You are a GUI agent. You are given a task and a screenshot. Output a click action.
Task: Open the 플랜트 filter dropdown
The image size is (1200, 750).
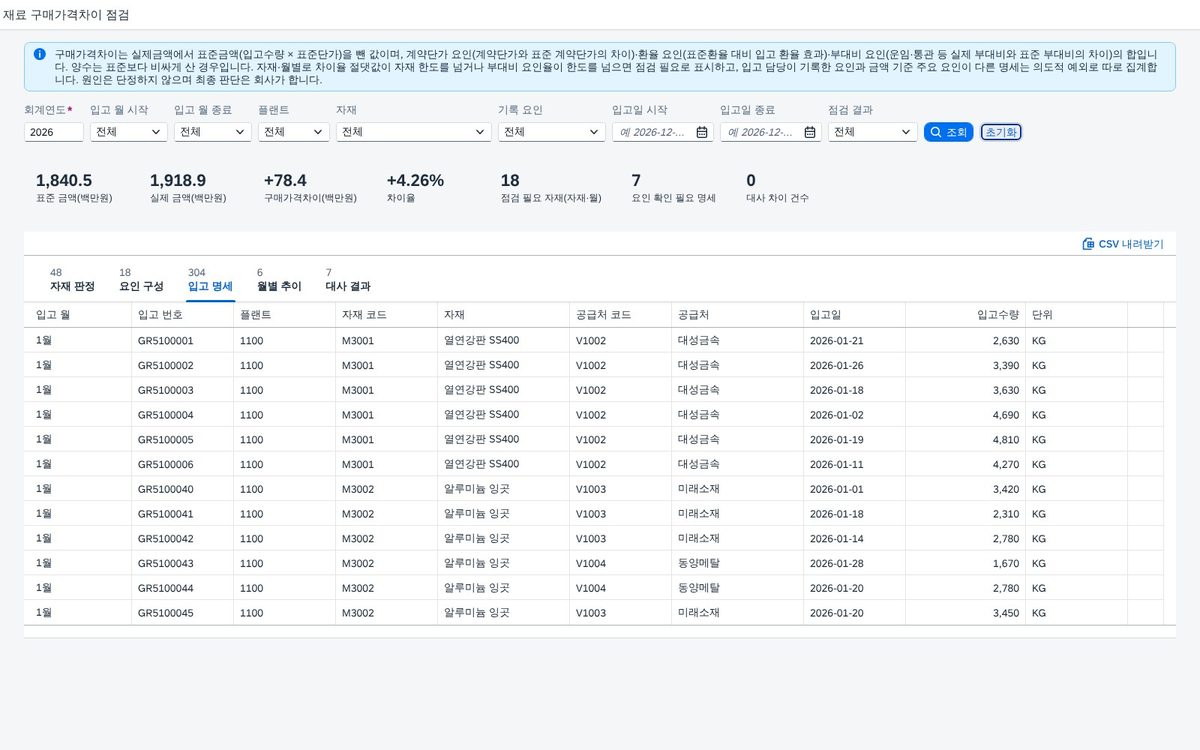pyautogui.click(x=294, y=132)
